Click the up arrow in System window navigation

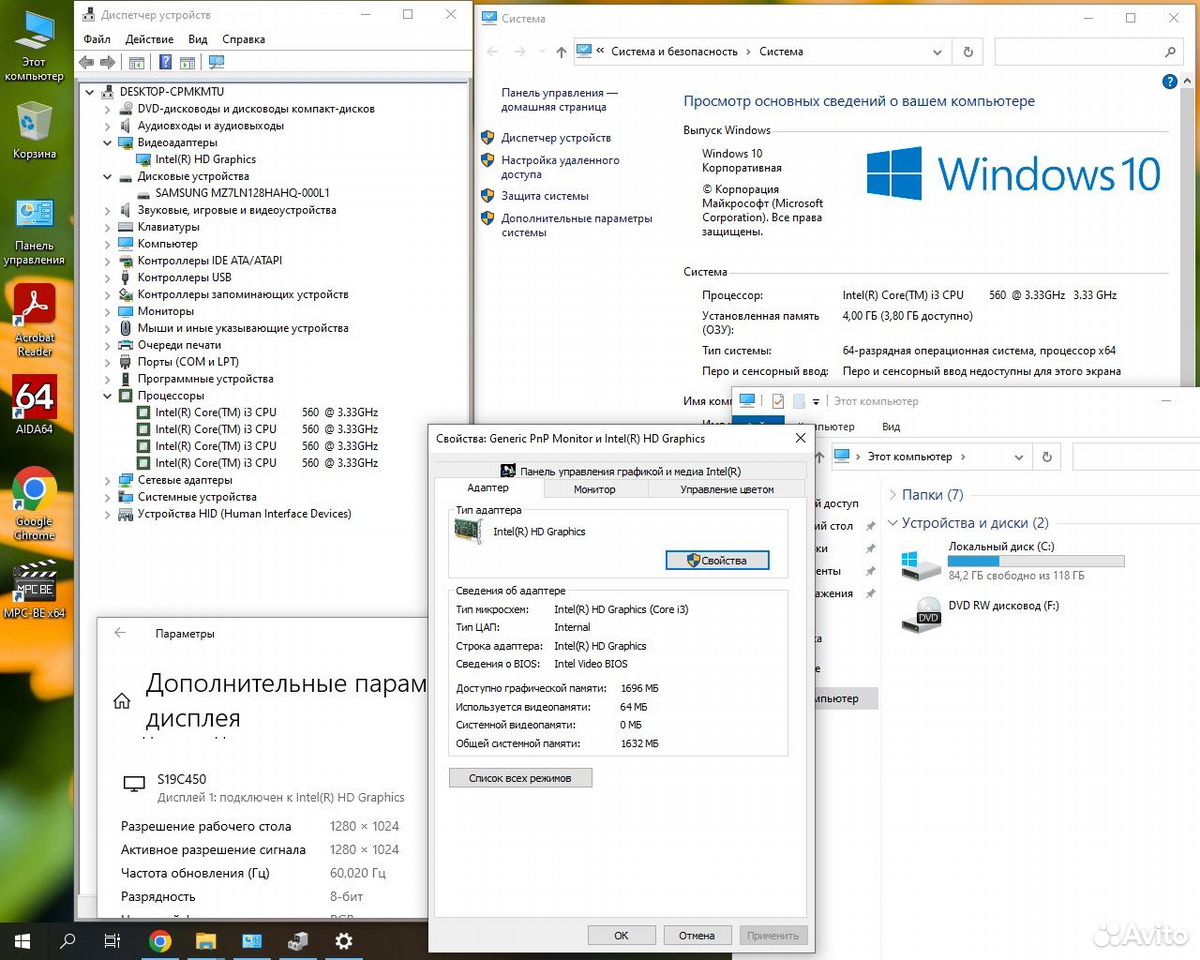click(560, 52)
